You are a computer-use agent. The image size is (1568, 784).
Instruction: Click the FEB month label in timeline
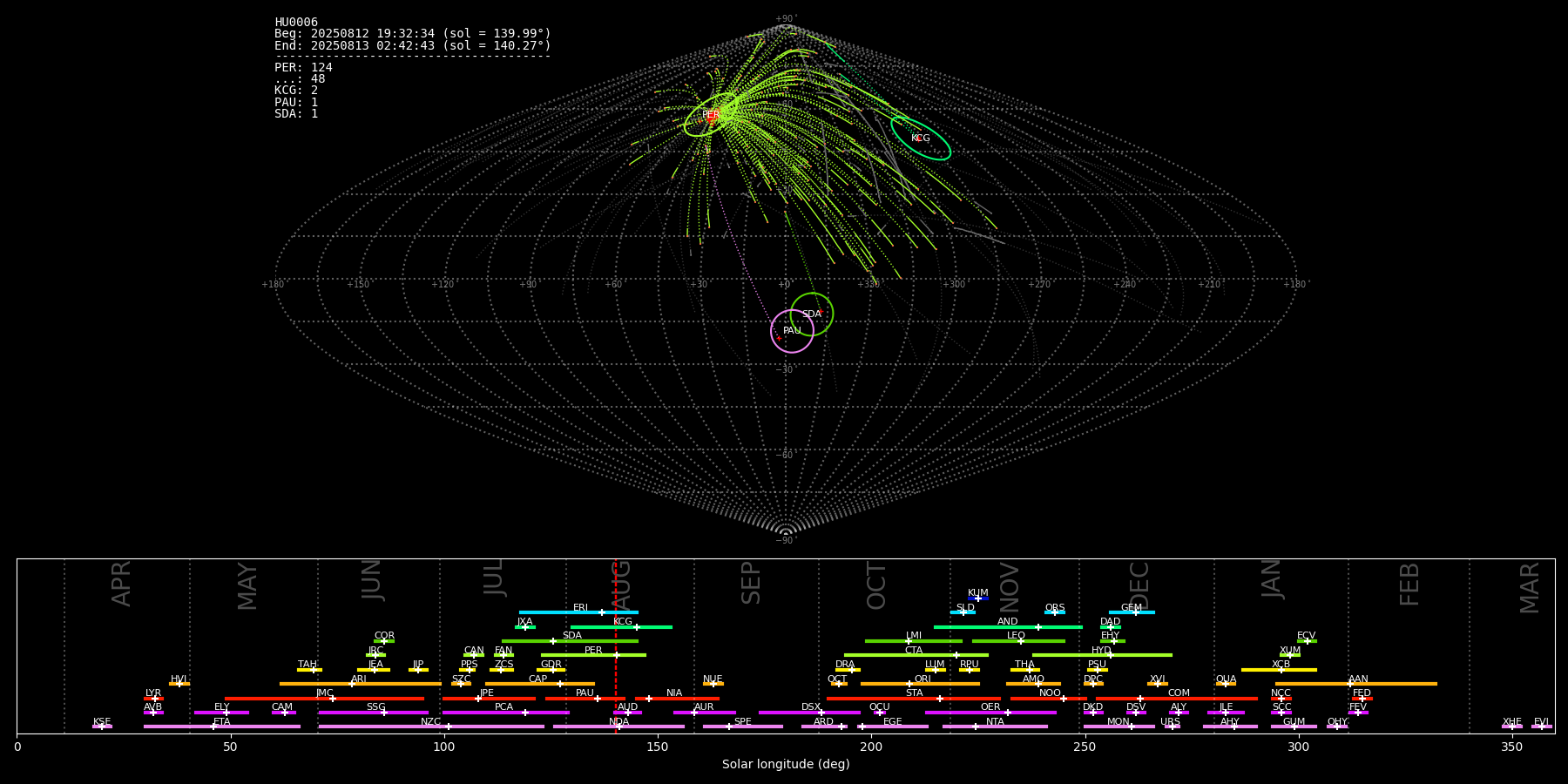1409,585
